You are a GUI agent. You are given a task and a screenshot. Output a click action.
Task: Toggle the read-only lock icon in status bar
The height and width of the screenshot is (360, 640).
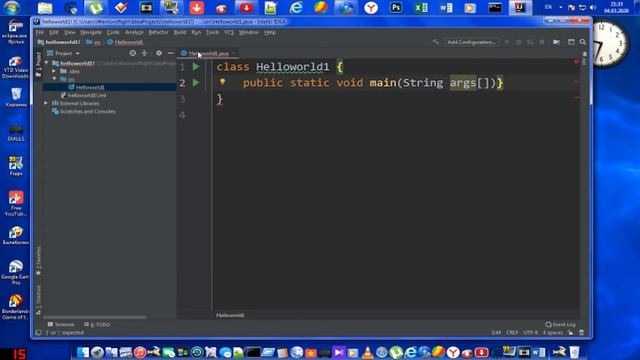(570, 333)
